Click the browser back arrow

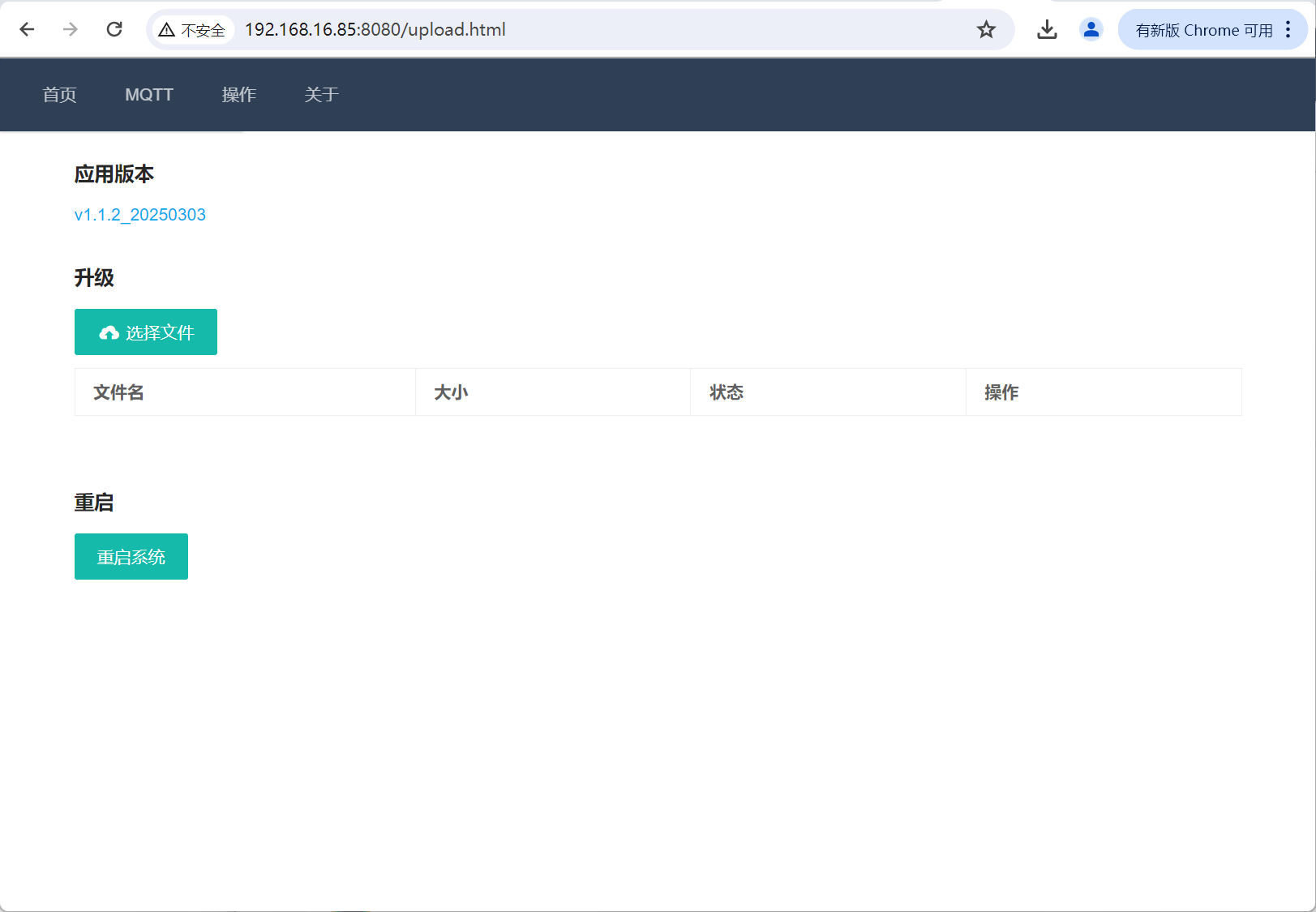27,30
